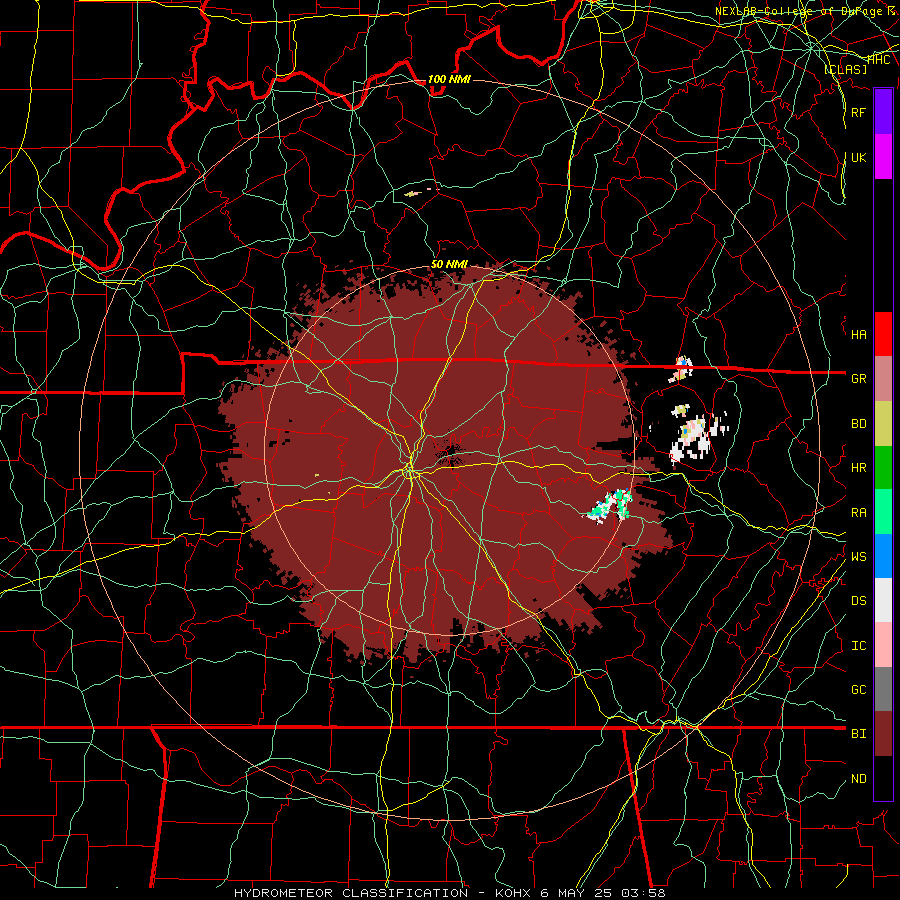Click the "IC" legend label

point(858,646)
